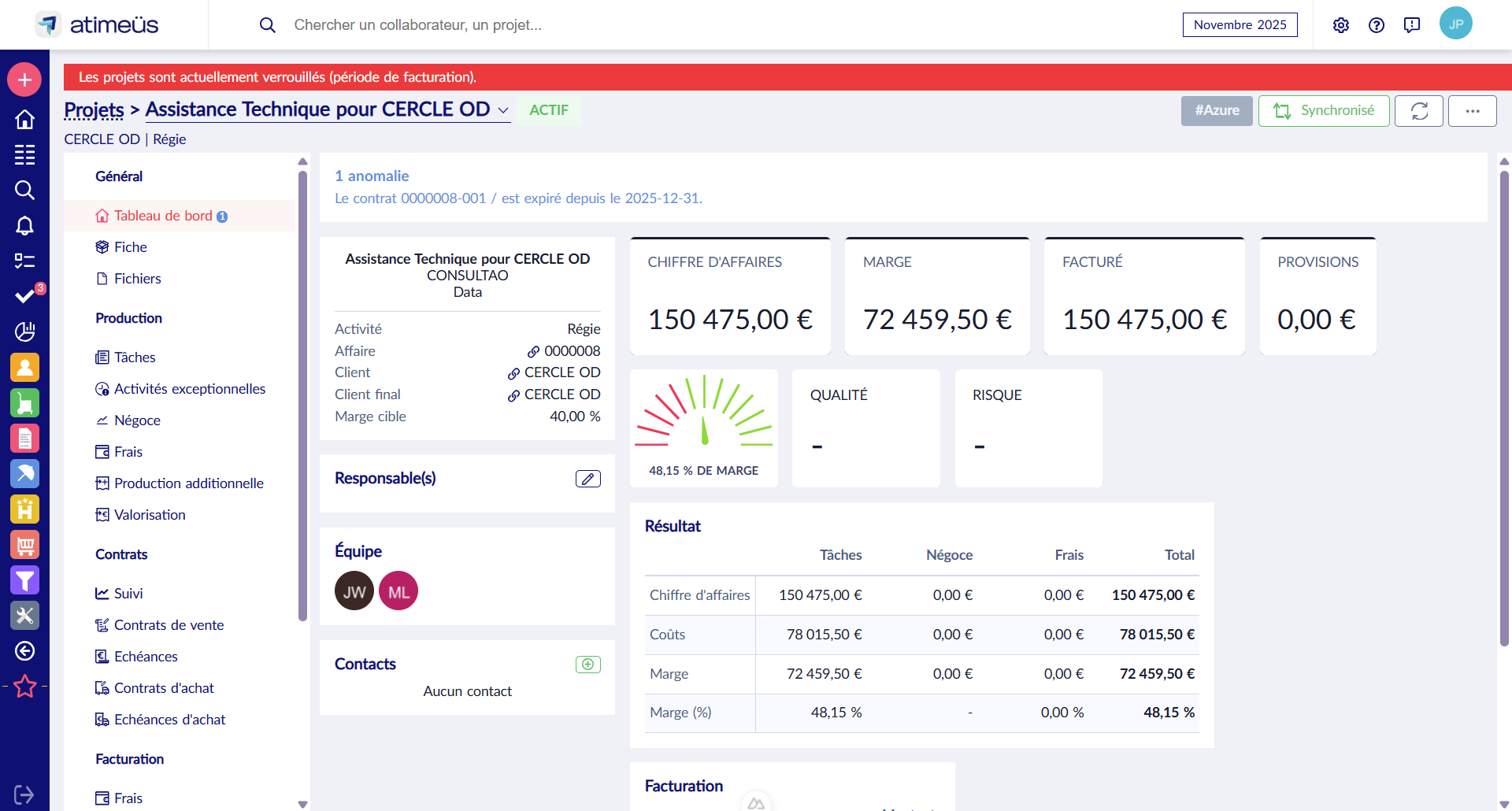The height and width of the screenshot is (811, 1512).
Task: Click the refresh sync icon button
Action: coord(1418,111)
